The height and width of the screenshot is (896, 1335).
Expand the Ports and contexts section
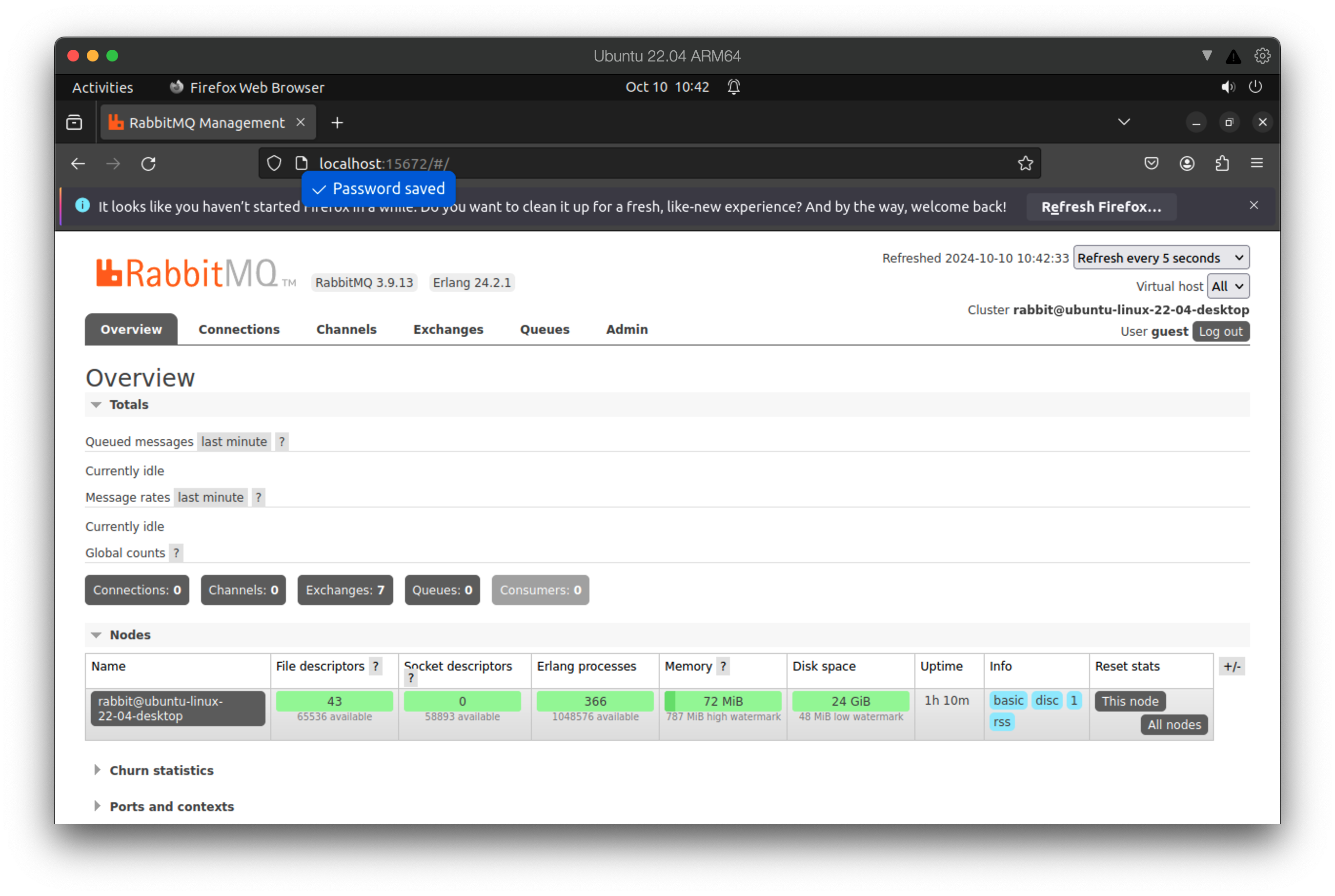pyautogui.click(x=171, y=806)
